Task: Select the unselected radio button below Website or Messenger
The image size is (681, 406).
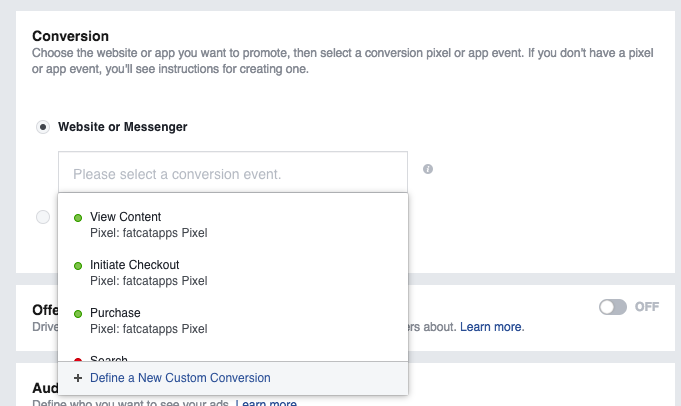Action: pyautogui.click(x=42, y=216)
